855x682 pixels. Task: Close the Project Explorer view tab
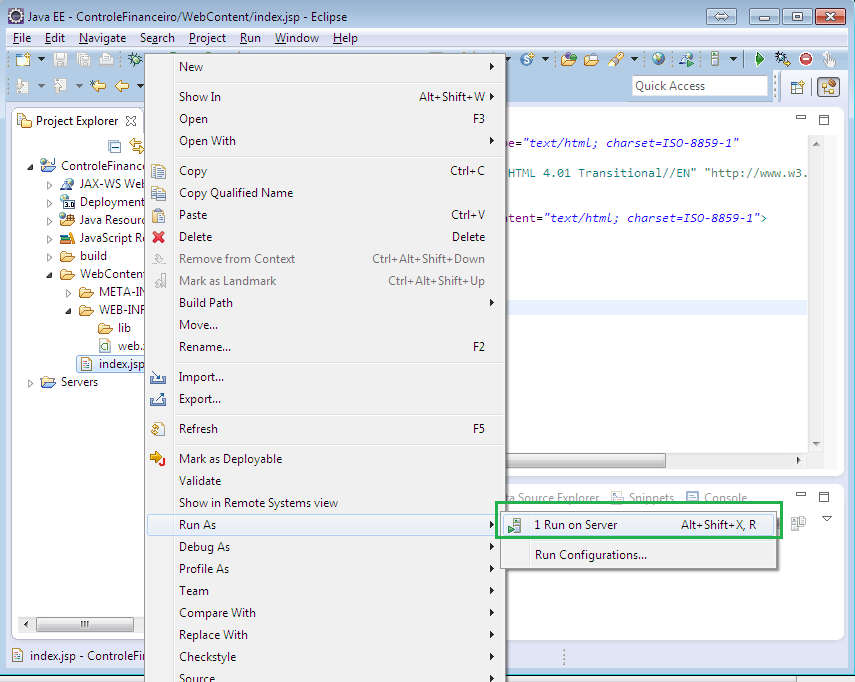click(131, 120)
